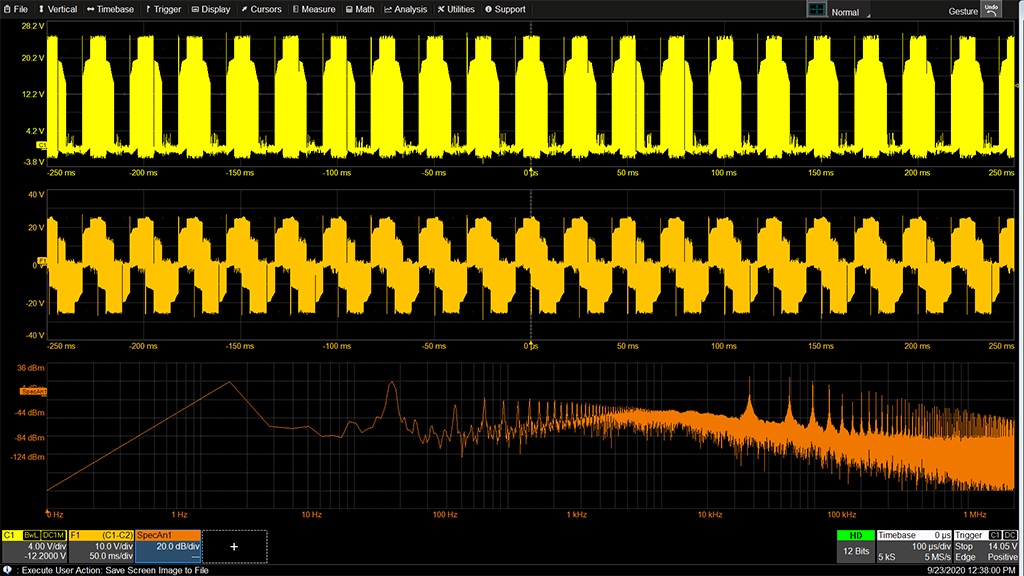Open the Vertical menu
The width and height of the screenshot is (1024, 576).
click(x=57, y=9)
